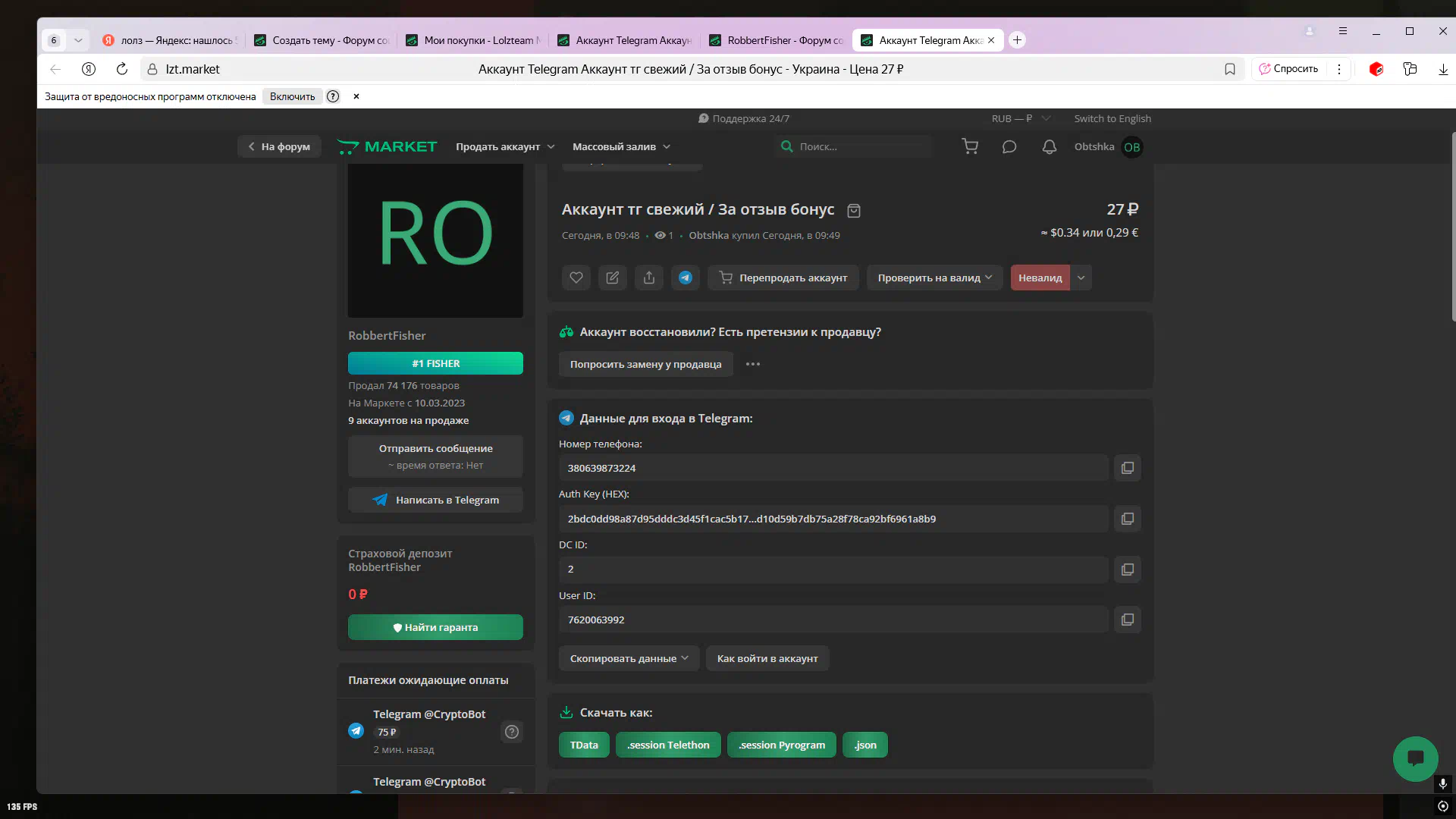Click the red Невалид button
The height and width of the screenshot is (819, 1456).
pos(1040,278)
